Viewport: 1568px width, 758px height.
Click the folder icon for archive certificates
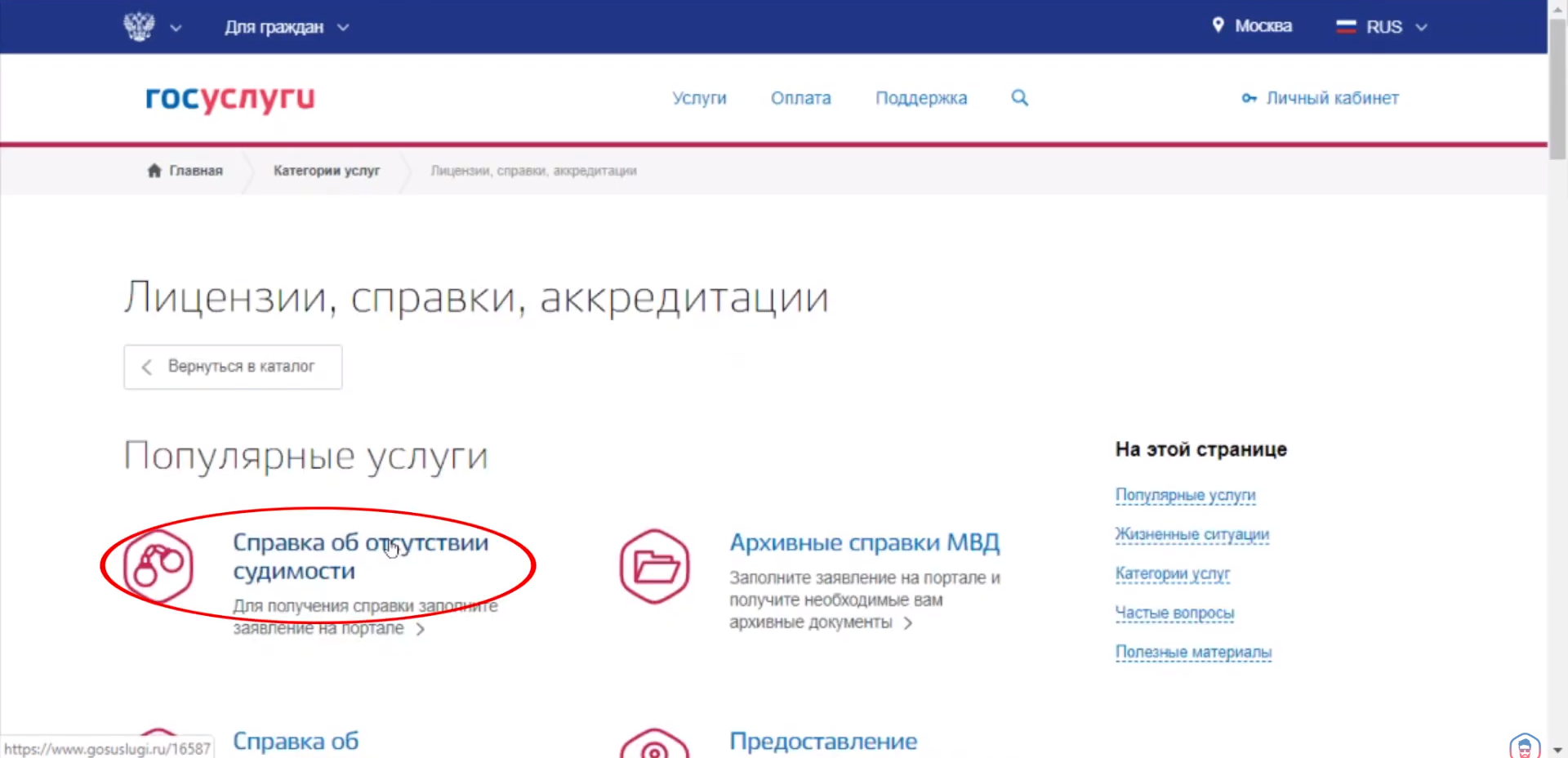[x=655, y=566]
